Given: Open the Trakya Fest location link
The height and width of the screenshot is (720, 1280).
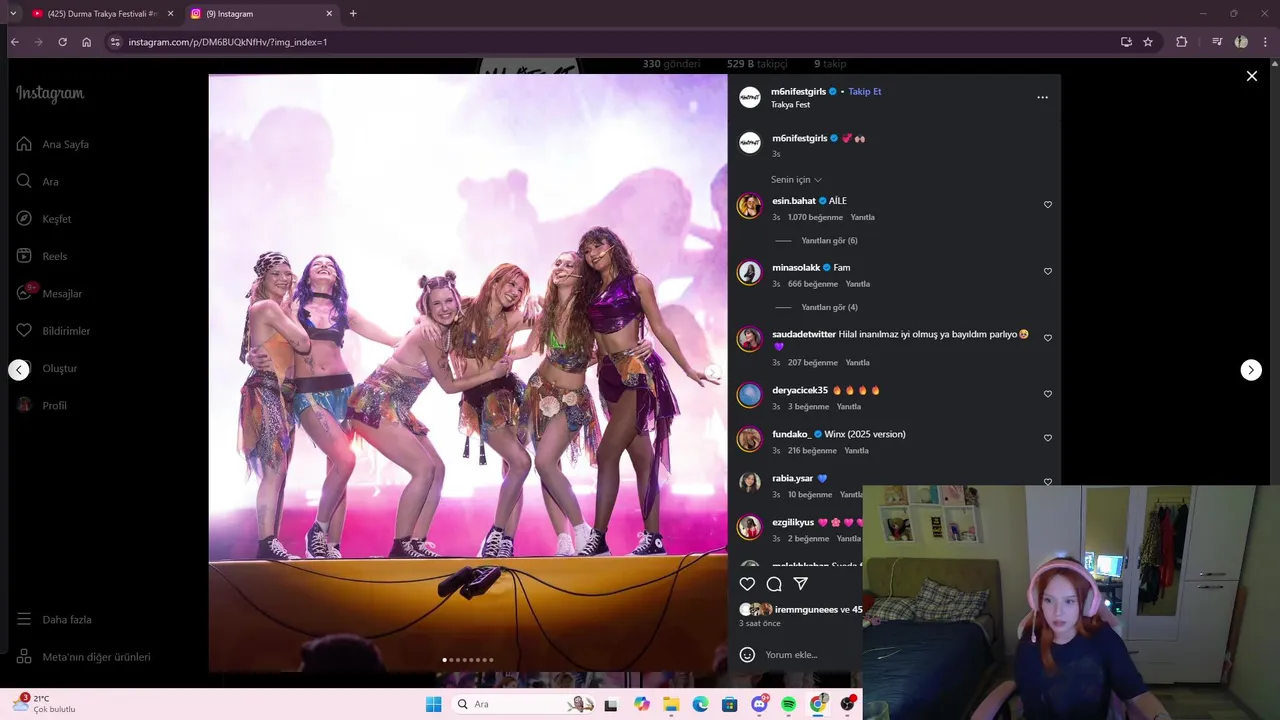Looking at the screenshot, I should pos(790,105).
